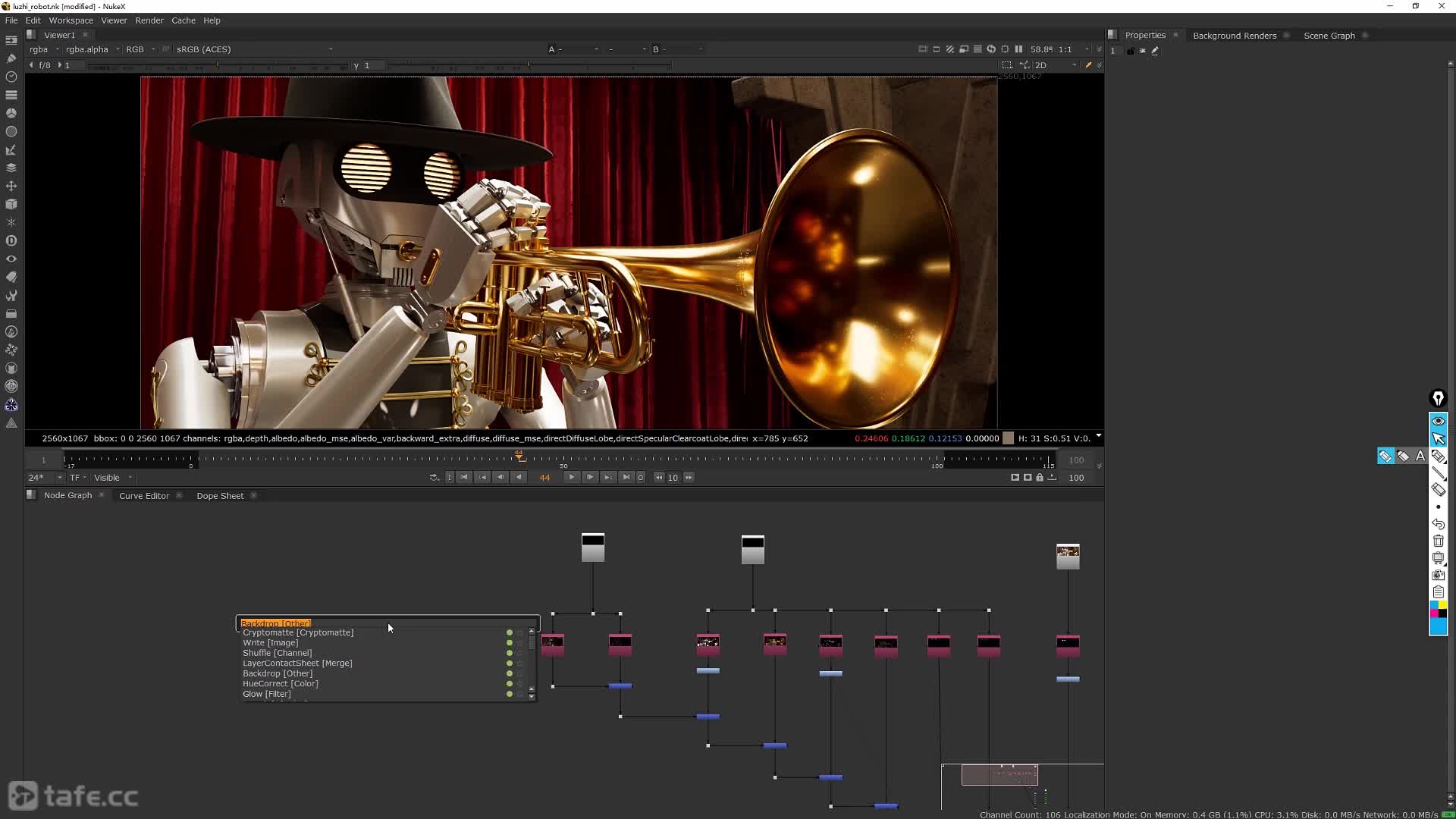Click the orange pencil icon in the viewer toolbar
The height and width of the screenshot is (819, 1456).
pos(1088,65)
